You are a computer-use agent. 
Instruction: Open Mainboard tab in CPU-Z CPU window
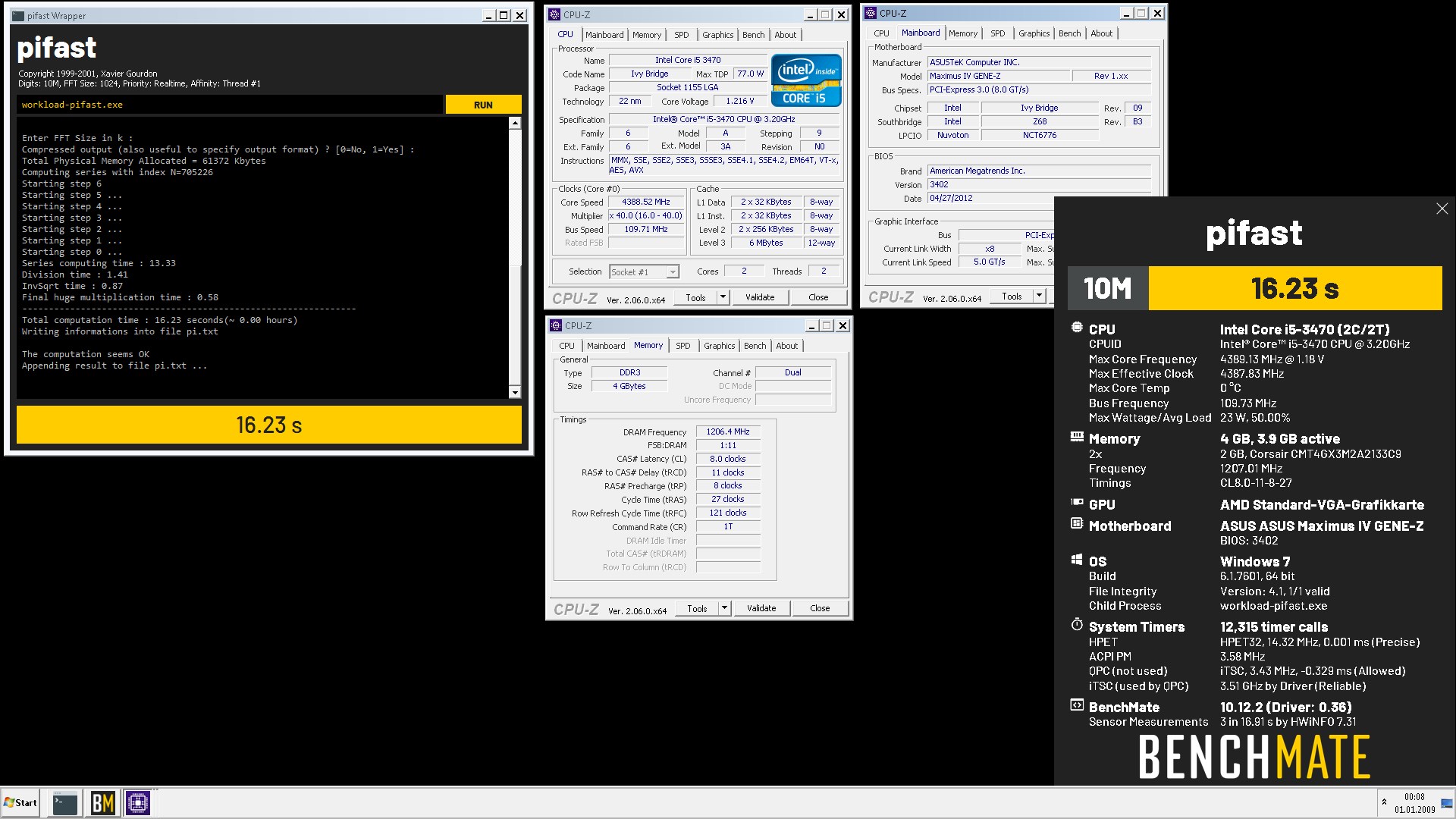[x=604, y=35]
